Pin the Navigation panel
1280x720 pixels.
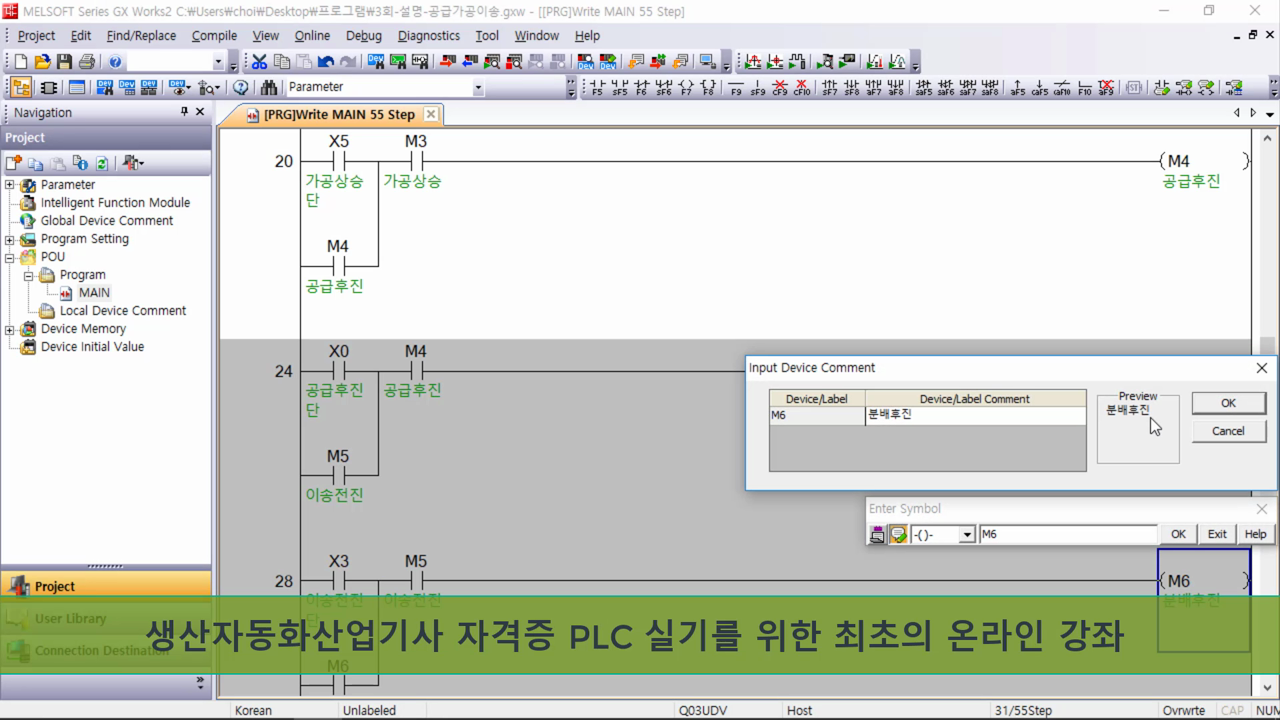[x=184, y=112]
